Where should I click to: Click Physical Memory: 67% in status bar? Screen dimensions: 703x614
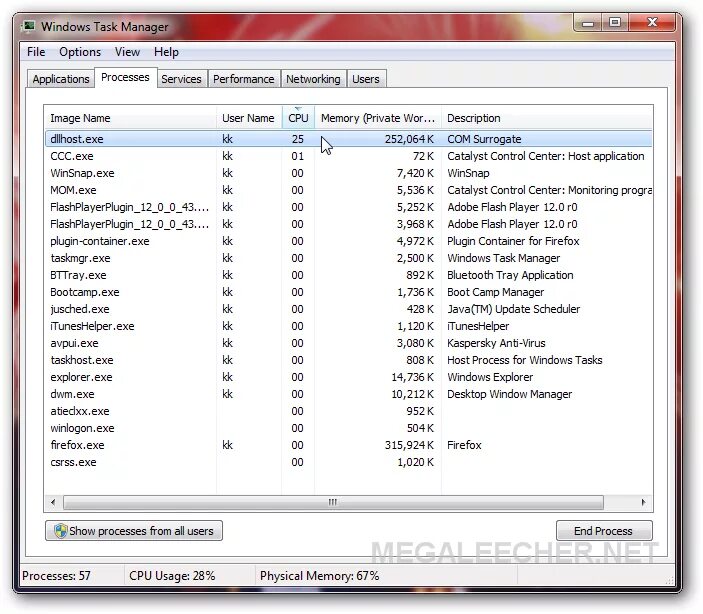point(320,576)
